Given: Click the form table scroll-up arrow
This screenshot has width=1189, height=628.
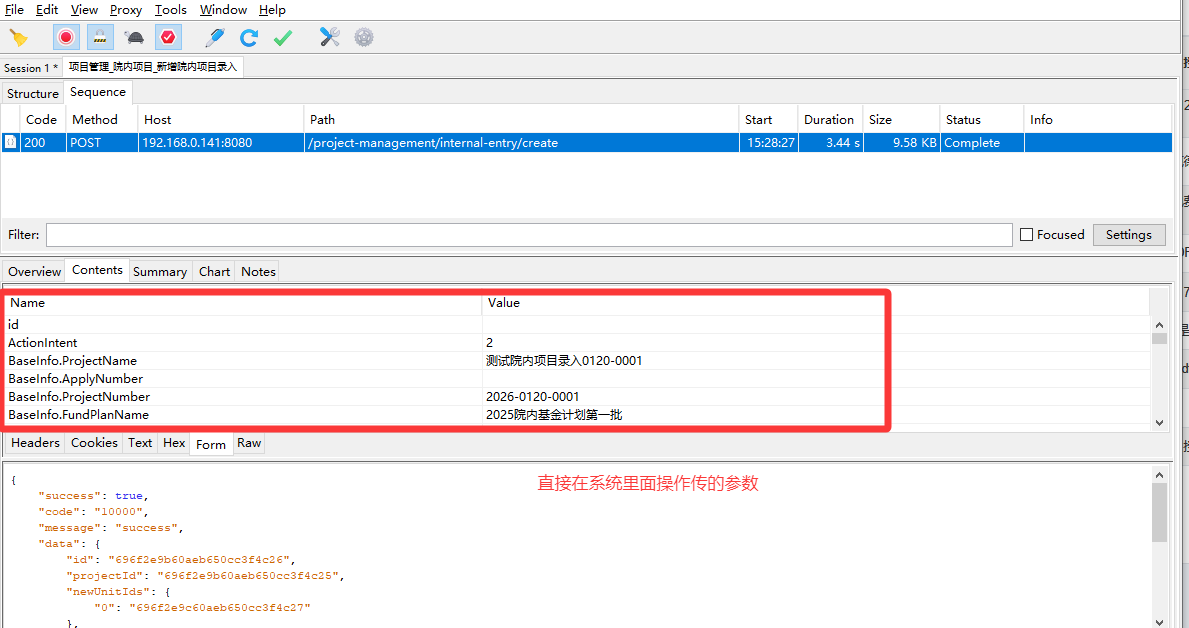Looking at the screenshot, I should 1159,325.
